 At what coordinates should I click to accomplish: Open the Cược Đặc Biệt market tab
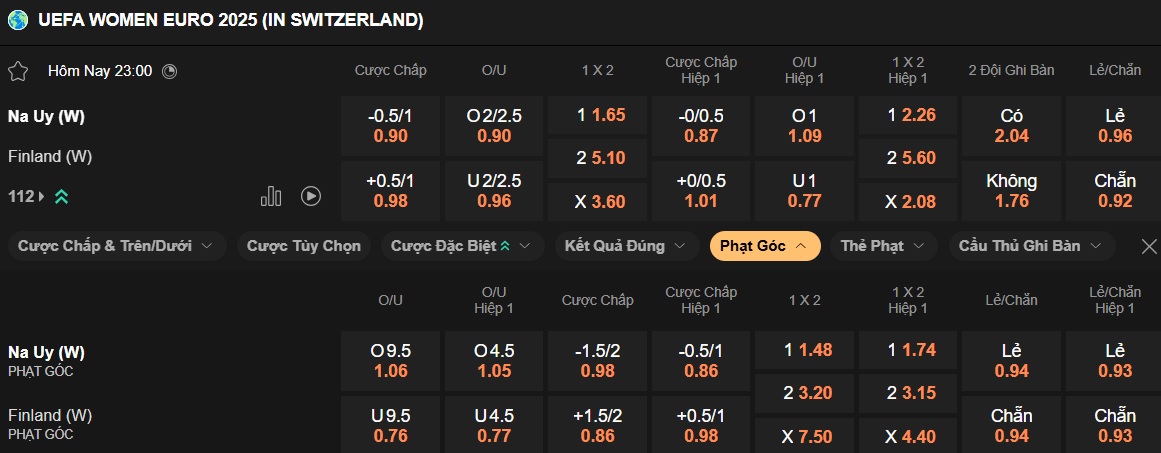(x=460, y=246)
